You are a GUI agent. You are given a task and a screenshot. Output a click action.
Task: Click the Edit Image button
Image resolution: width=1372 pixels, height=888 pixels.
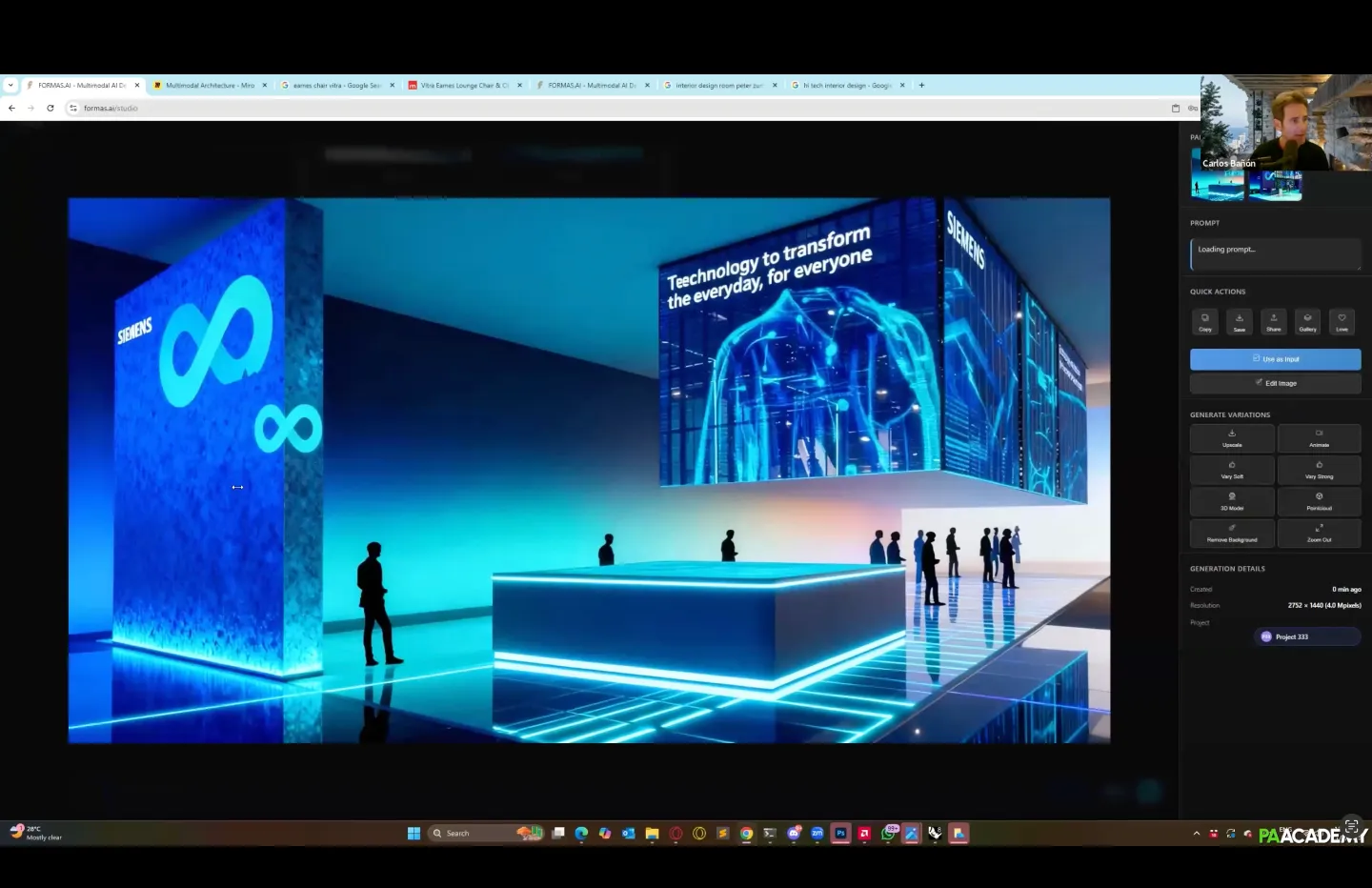pyautogui.click(x=1275, y=383)
